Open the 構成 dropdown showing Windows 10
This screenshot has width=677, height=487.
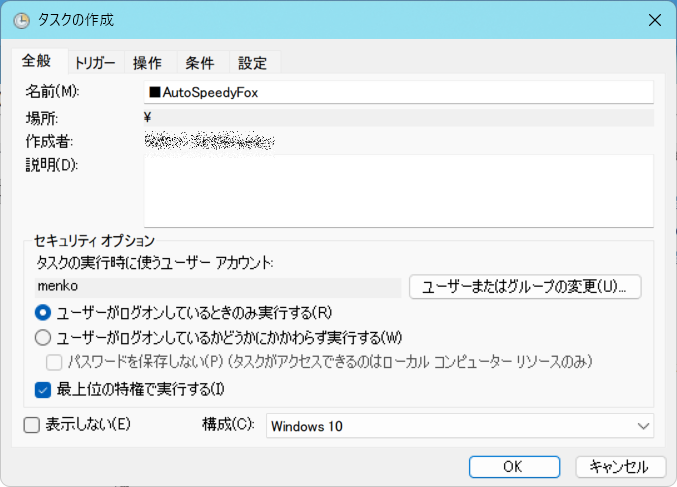point(460,426)
